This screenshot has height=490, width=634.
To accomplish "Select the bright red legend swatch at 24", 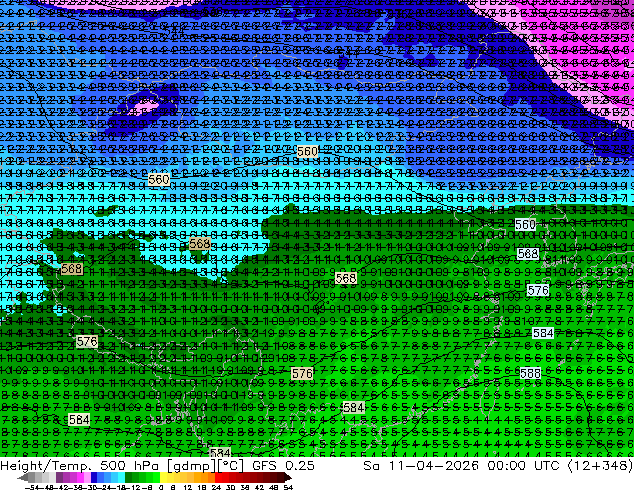I will click(x=218, y=478).
